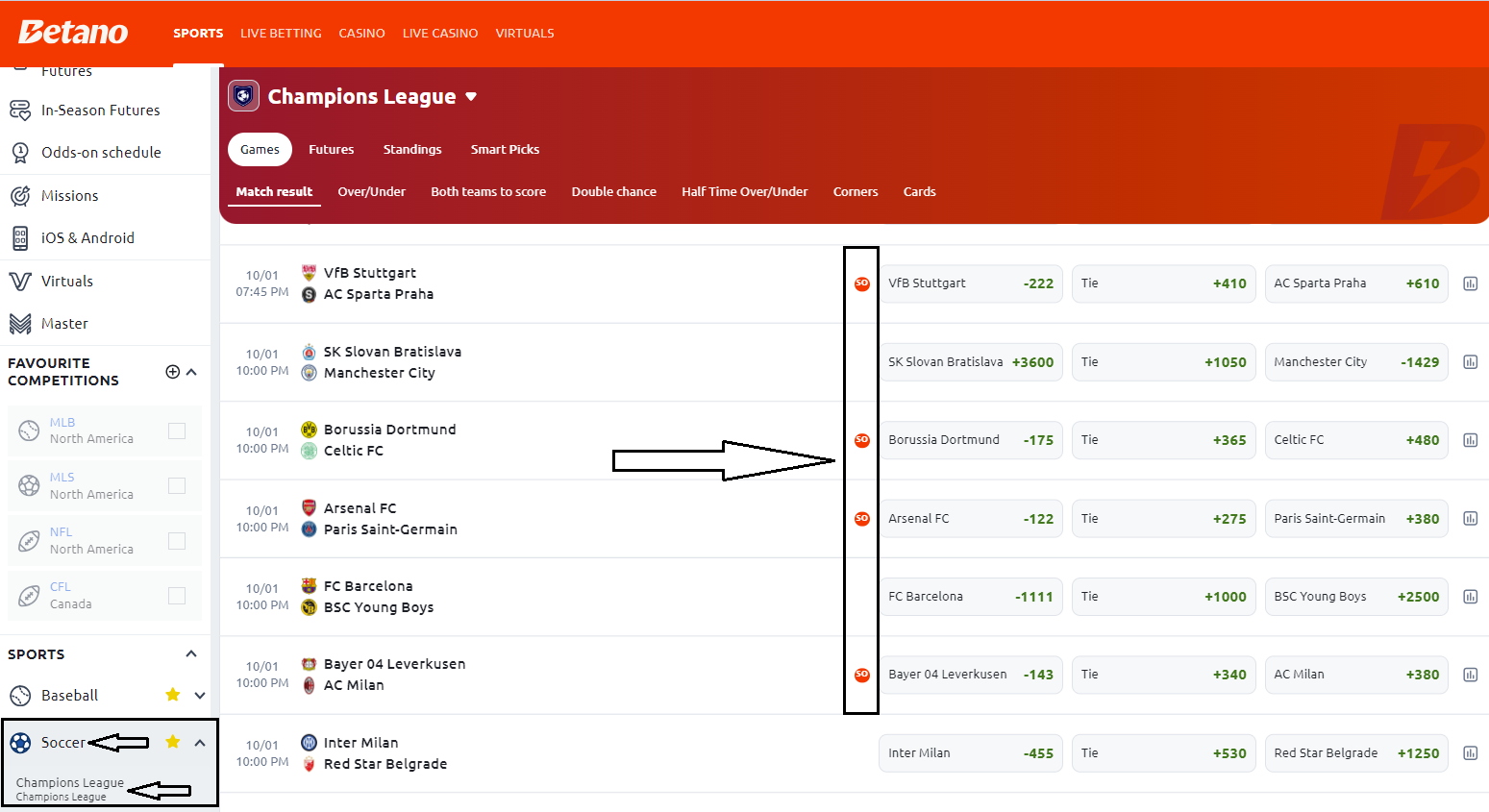This screenshot has width=1489, height=812.
Task: Open the Sports top tab
Action: point(198,33)
